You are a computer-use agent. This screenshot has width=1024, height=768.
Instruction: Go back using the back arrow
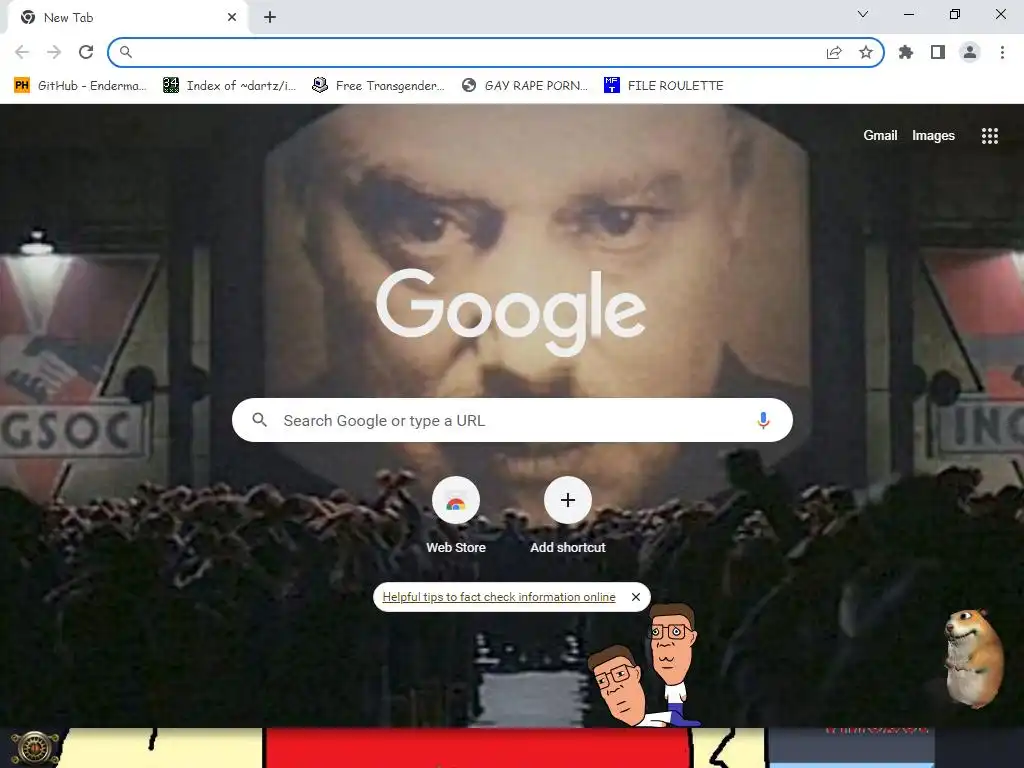(x=22, y=52)
